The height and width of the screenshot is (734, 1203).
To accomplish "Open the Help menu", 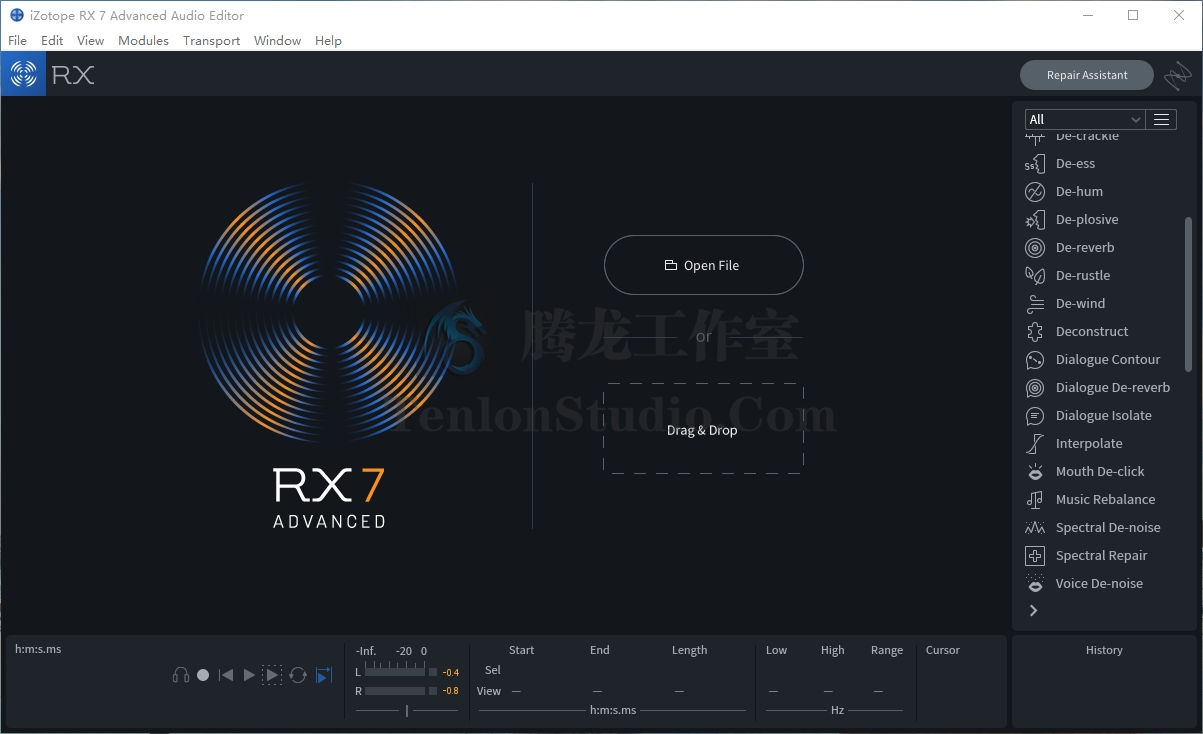I will 328,41.
